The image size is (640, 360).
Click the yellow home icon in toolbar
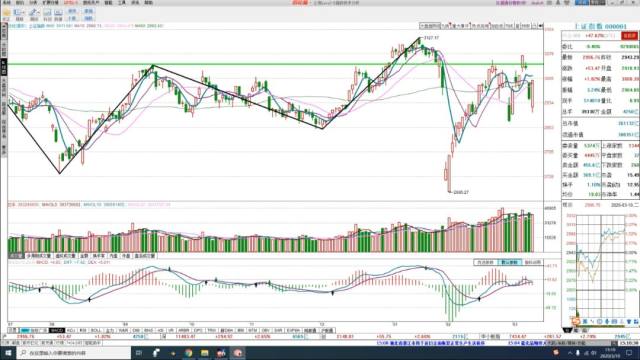coord(6,12)
